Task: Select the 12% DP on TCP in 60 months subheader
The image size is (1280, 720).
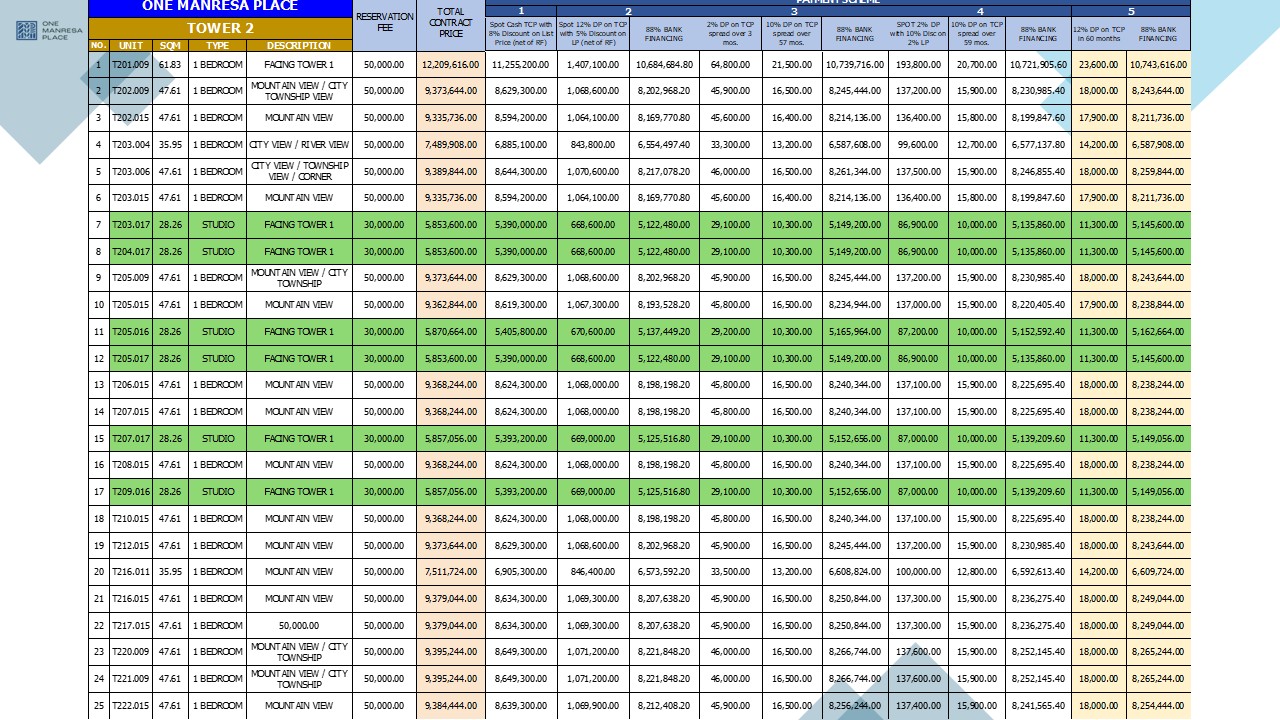Action: 1099,34
